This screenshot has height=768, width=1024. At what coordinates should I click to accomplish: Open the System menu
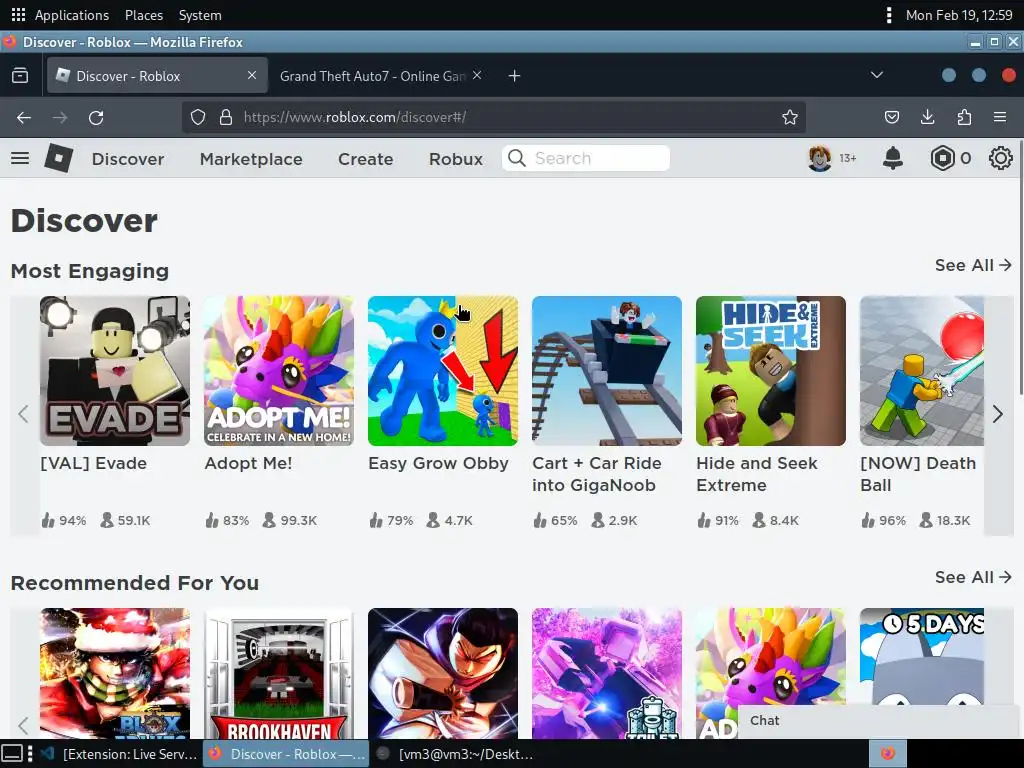click(200, 15)
